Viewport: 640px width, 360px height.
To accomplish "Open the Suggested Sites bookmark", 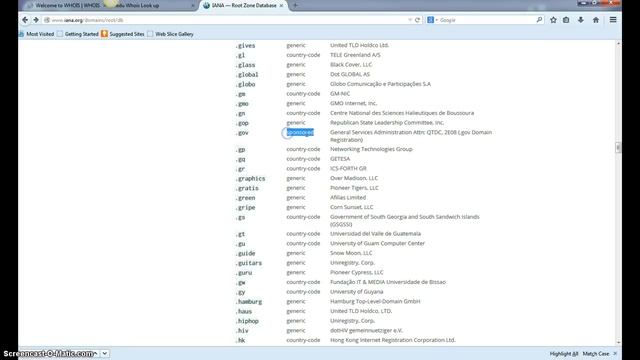I will pyautogui.click(x=123, y=34).
